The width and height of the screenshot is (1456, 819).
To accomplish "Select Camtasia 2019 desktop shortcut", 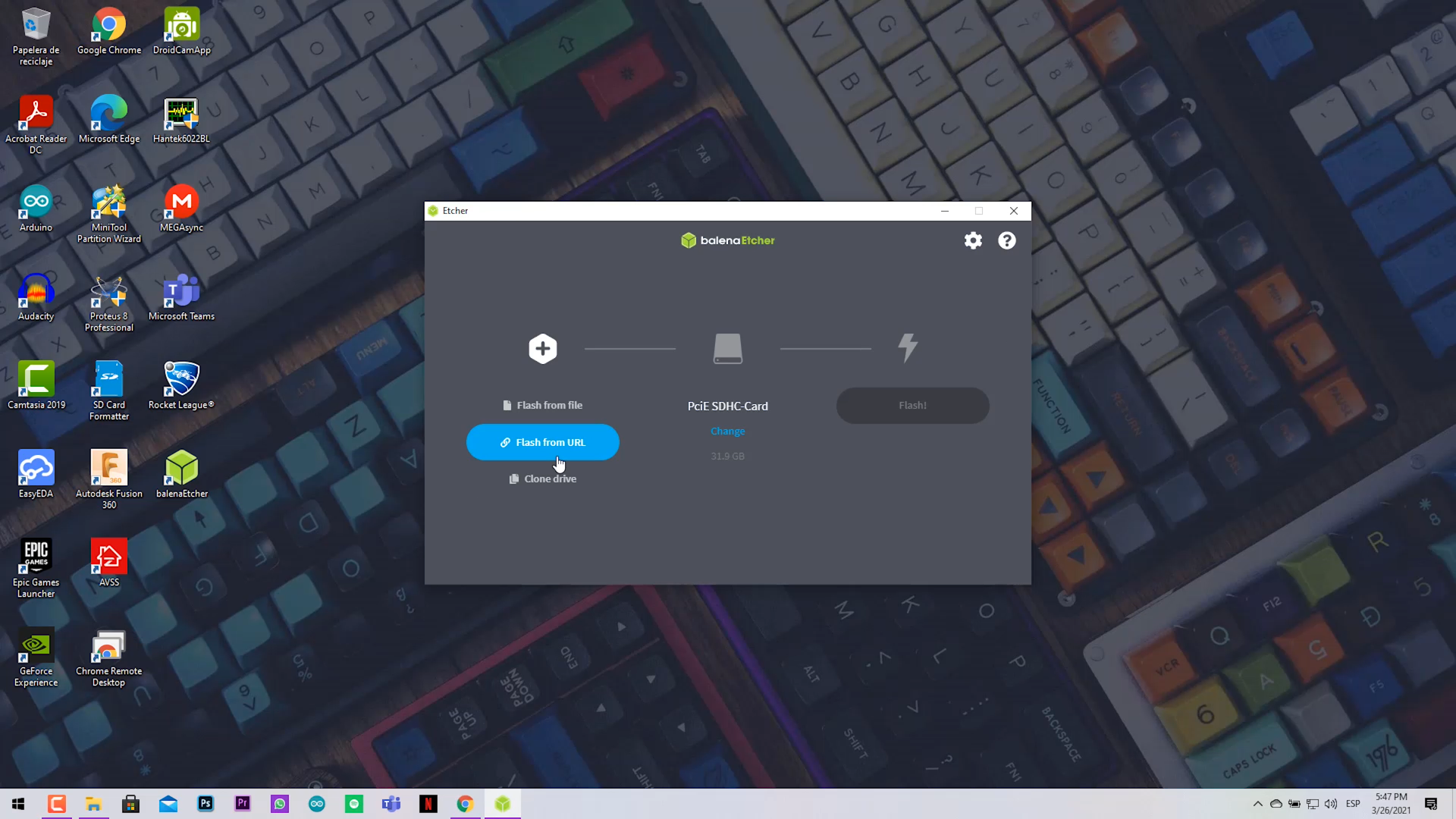I will click(x=36, y=387).
